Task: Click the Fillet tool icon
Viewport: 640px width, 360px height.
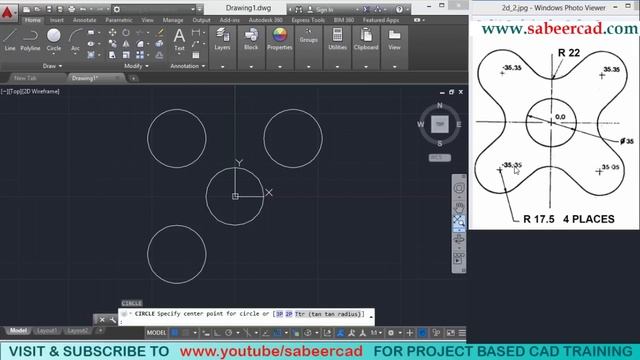Action: [140, 44]
